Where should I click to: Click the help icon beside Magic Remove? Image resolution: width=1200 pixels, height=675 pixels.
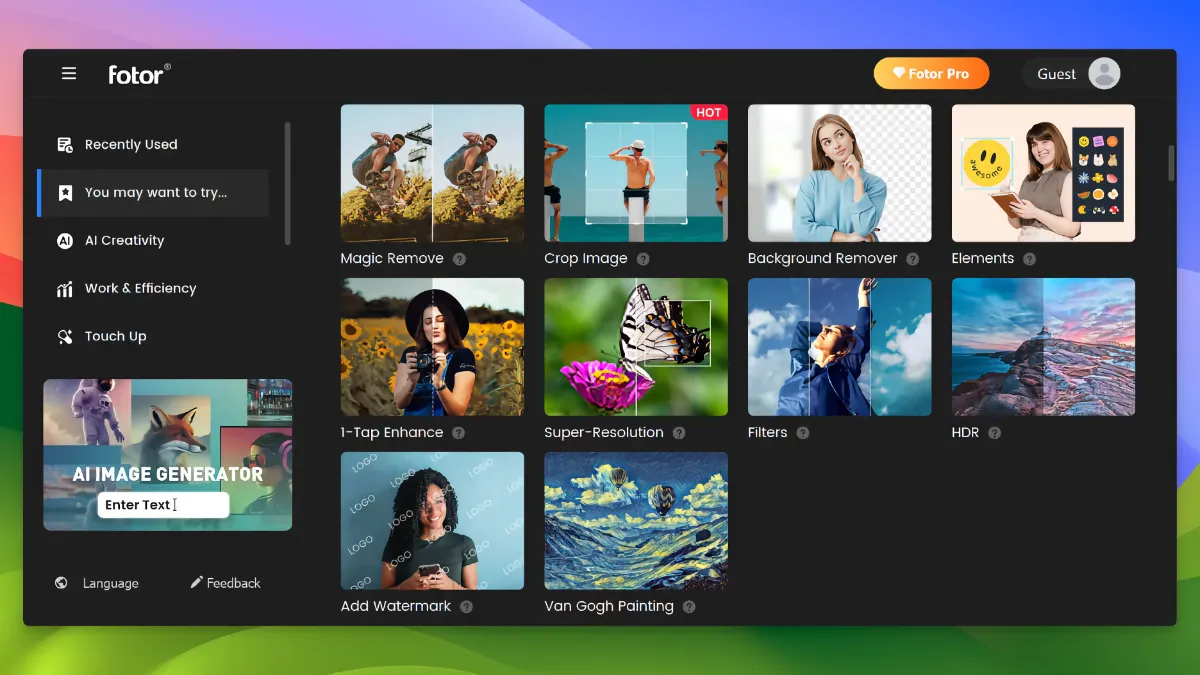click(459, 259)
